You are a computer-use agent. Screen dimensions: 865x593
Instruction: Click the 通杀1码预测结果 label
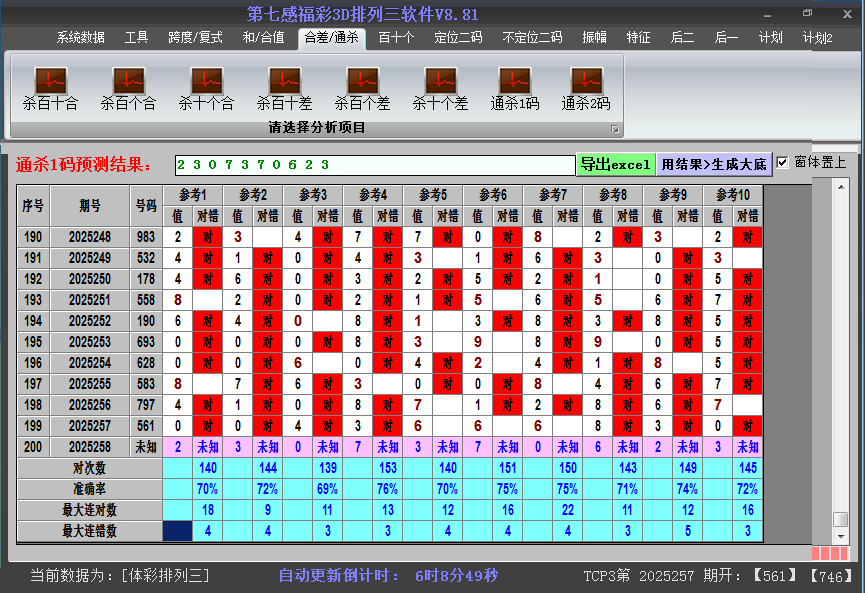(83, 164)
